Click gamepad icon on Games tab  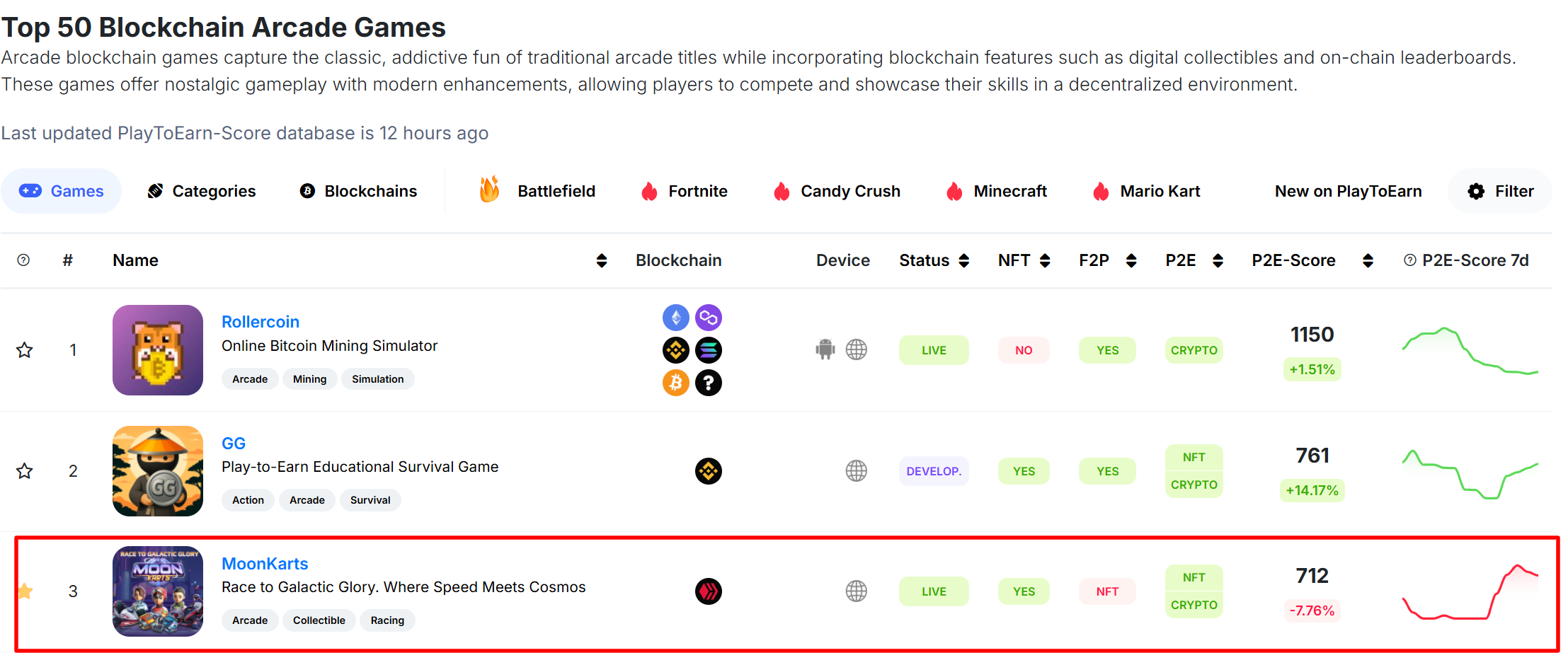(30, 191)
